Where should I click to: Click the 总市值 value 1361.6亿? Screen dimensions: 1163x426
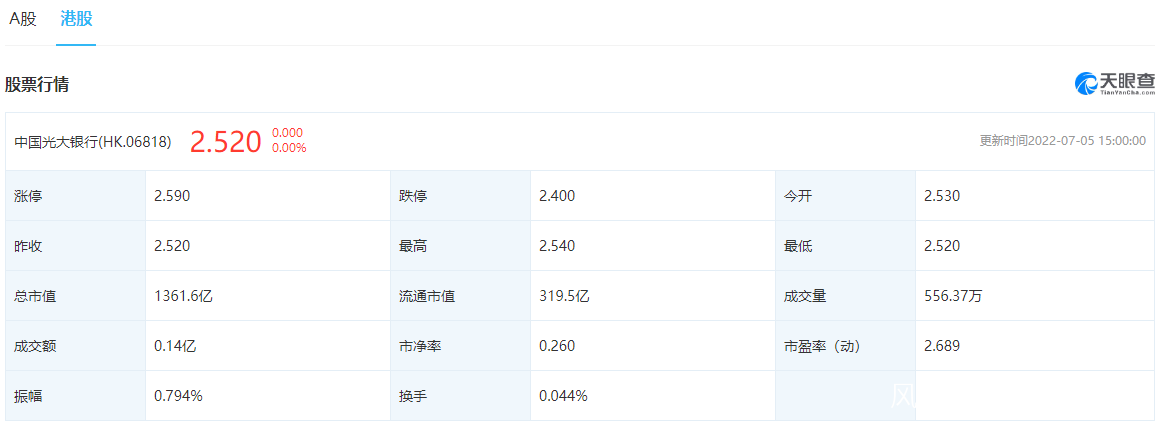point(183,296)
